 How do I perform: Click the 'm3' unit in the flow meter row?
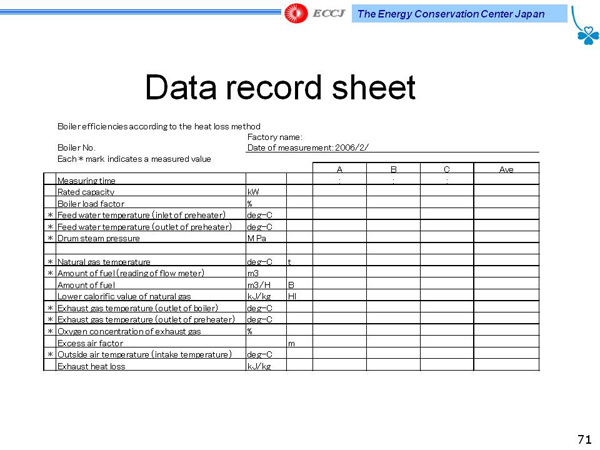[x=253, y=273]
